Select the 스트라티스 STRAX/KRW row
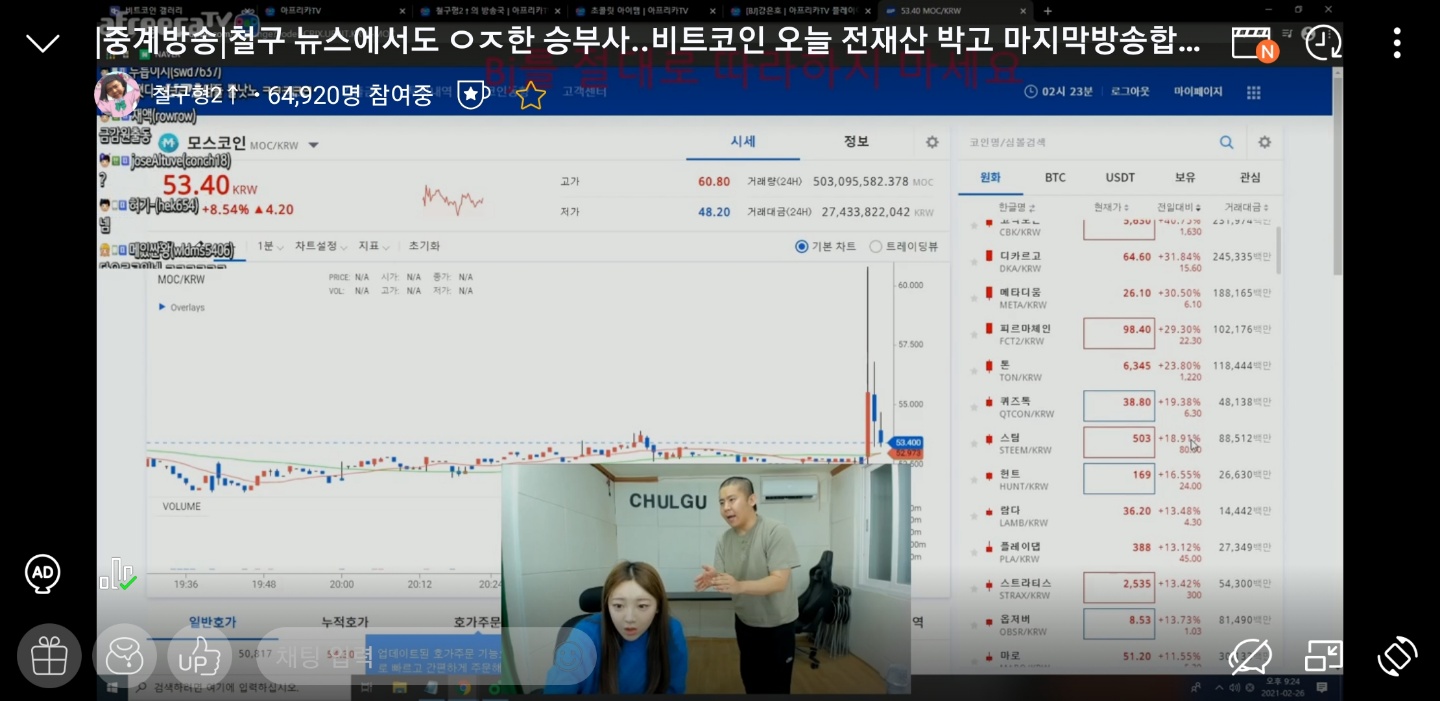Image resolution: width=1440 pixels, height=701 pixels. (x=1120, y=588)
